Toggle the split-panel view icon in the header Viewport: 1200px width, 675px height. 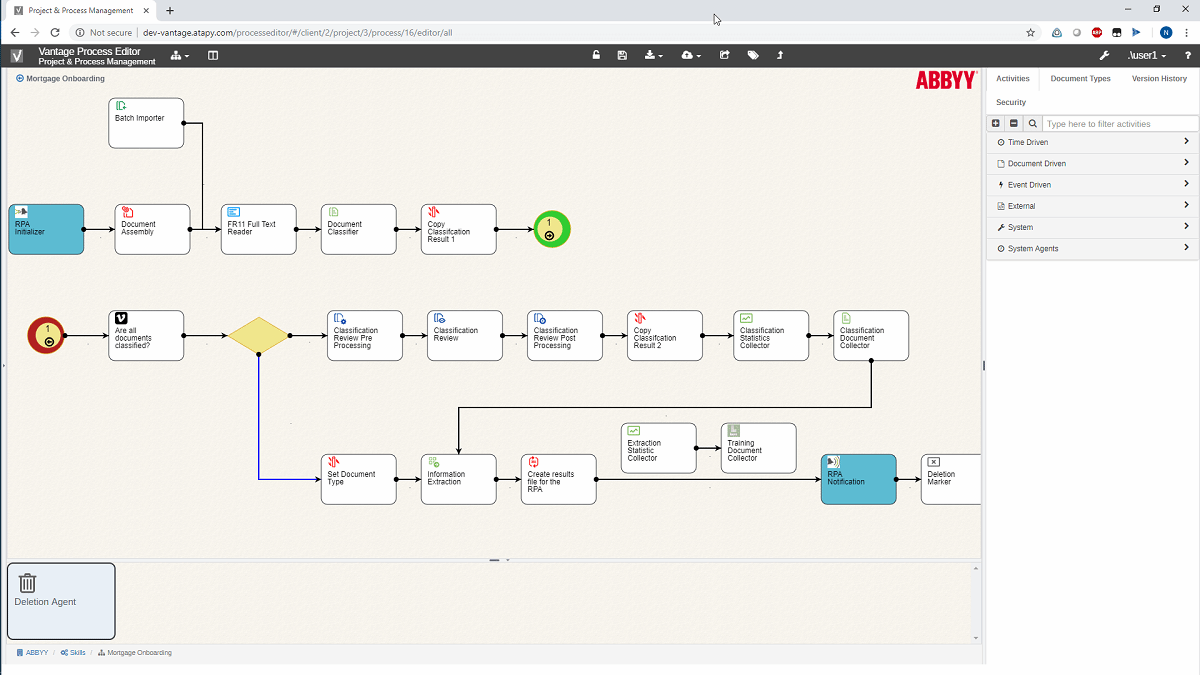pyautogui.click(x=212, y=55)
